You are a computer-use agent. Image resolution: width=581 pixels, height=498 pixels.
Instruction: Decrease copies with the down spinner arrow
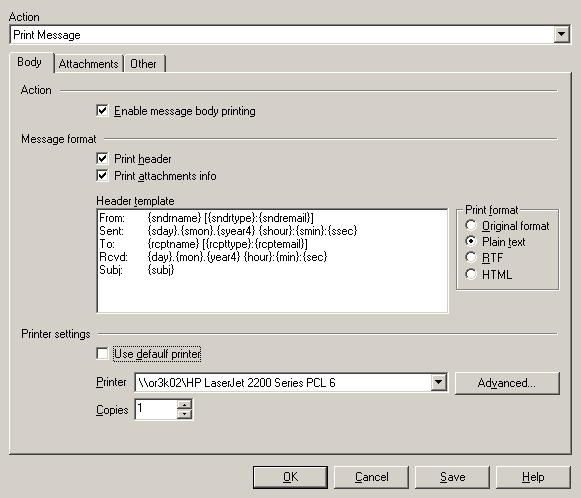pos(184,414)
